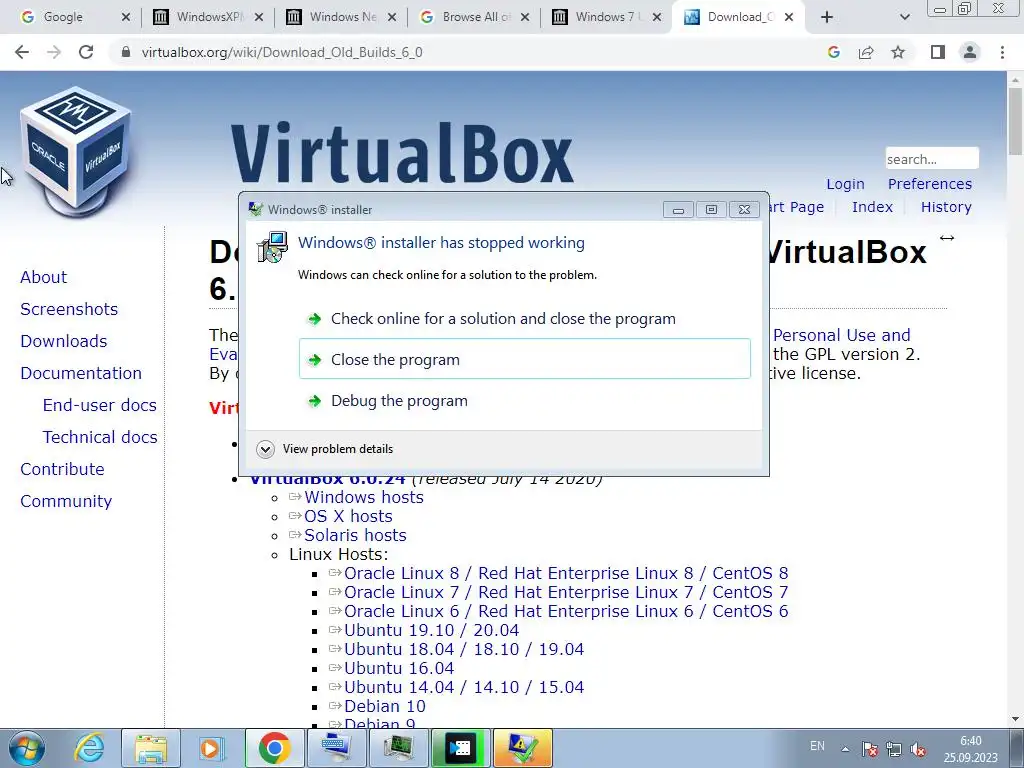Open Debian 10 link
This screenshot has width=1024, height=768.
click(x=385, y=706)
